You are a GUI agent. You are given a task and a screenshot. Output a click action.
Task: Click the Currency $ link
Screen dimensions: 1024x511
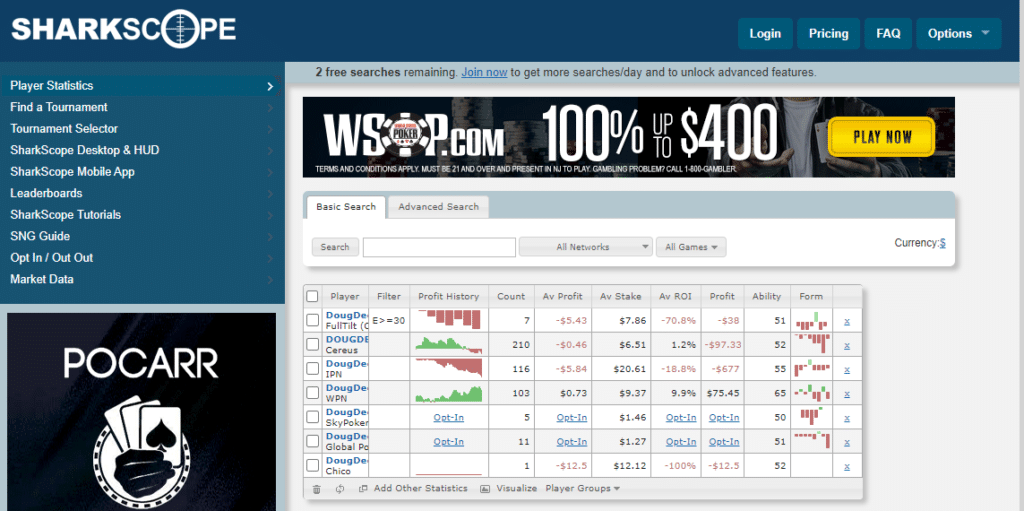(x=942, y=243)
